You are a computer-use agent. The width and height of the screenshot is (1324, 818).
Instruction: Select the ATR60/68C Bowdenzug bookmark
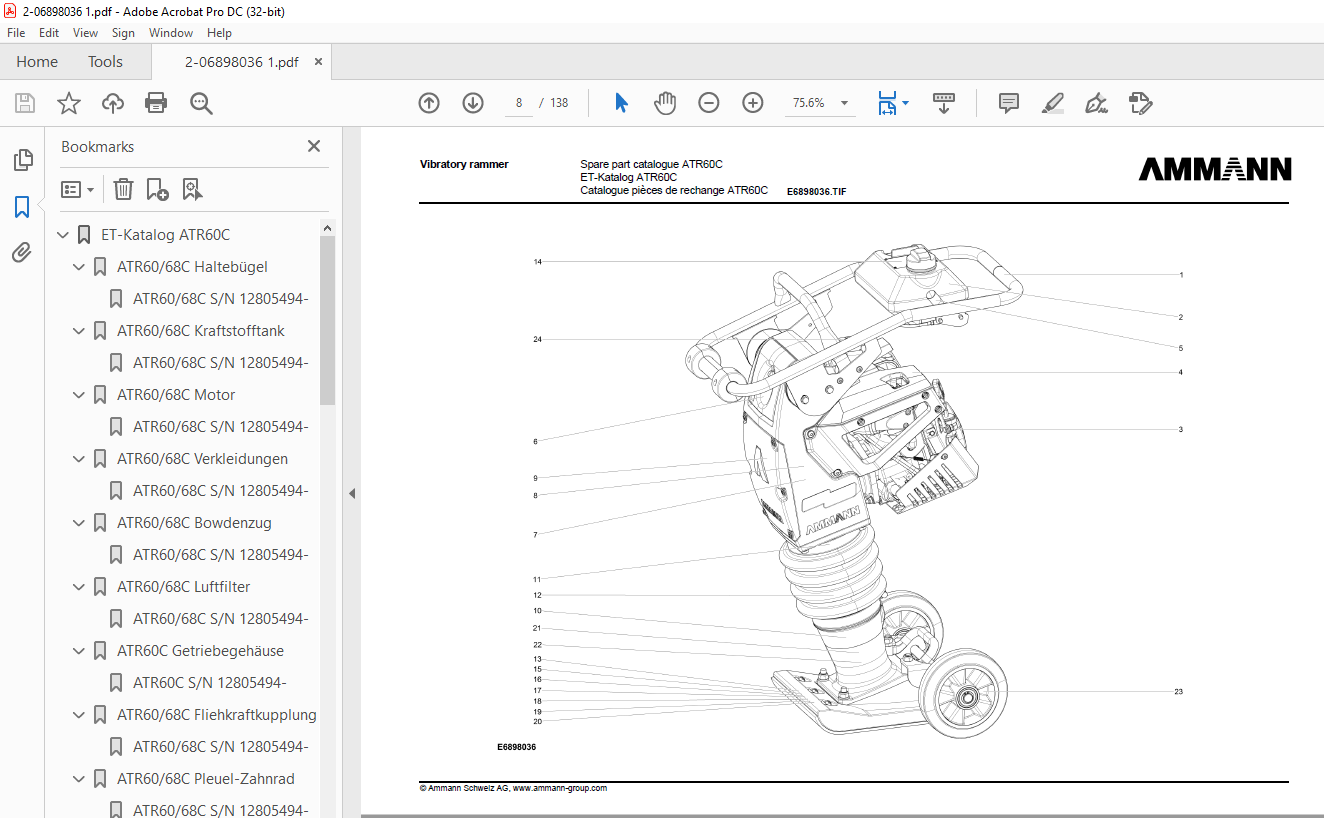(194, 523)
